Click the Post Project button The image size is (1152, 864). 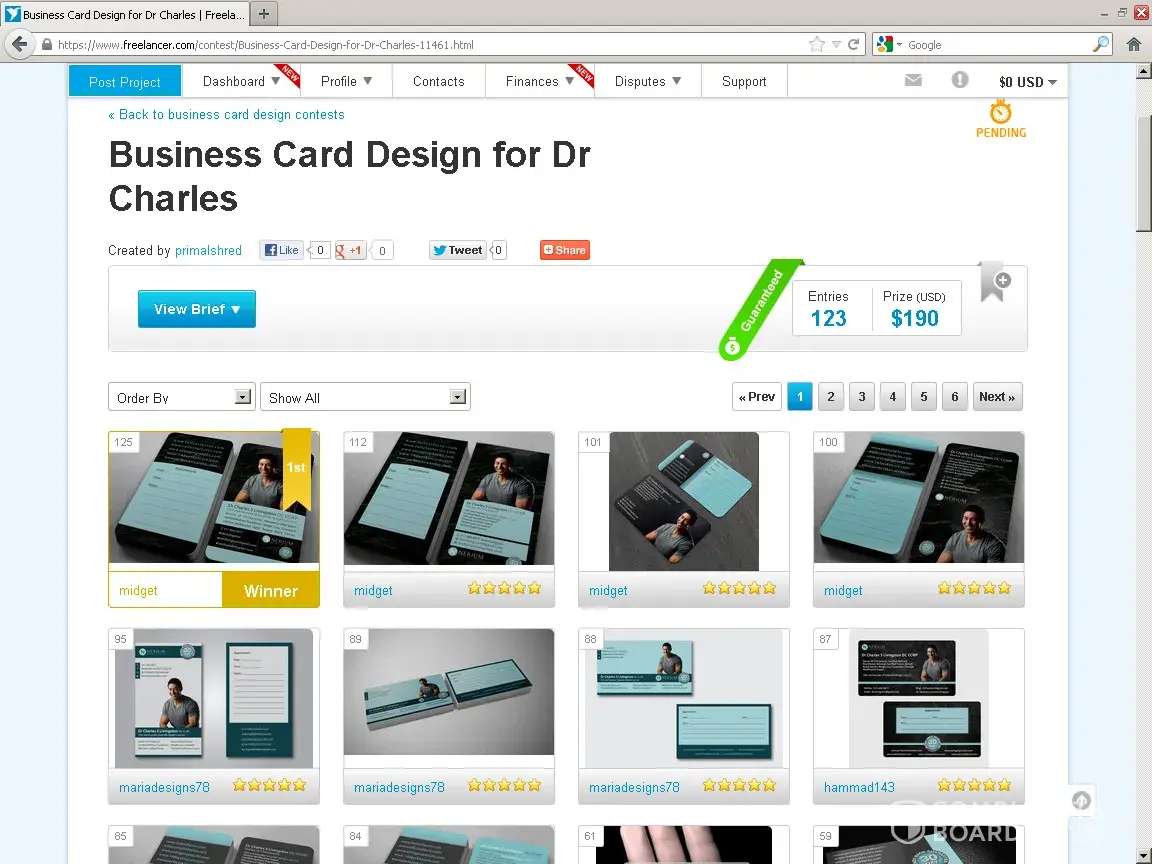(125, 81)
